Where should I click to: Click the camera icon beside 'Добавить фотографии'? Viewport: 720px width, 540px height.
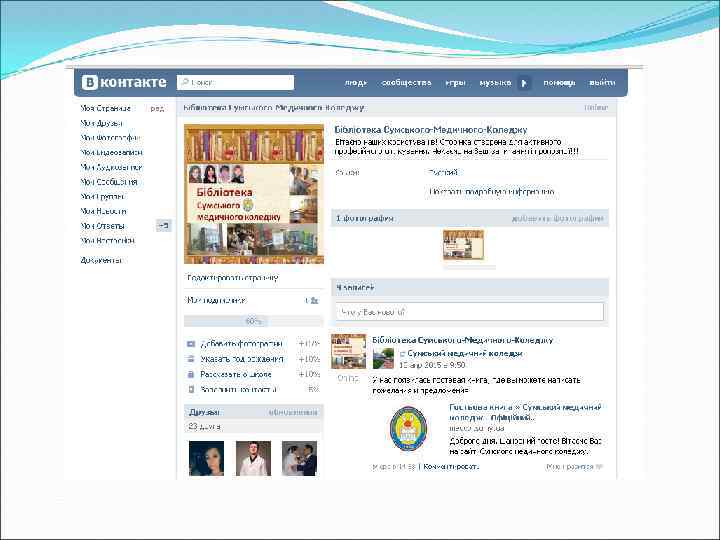coord(191,344)
